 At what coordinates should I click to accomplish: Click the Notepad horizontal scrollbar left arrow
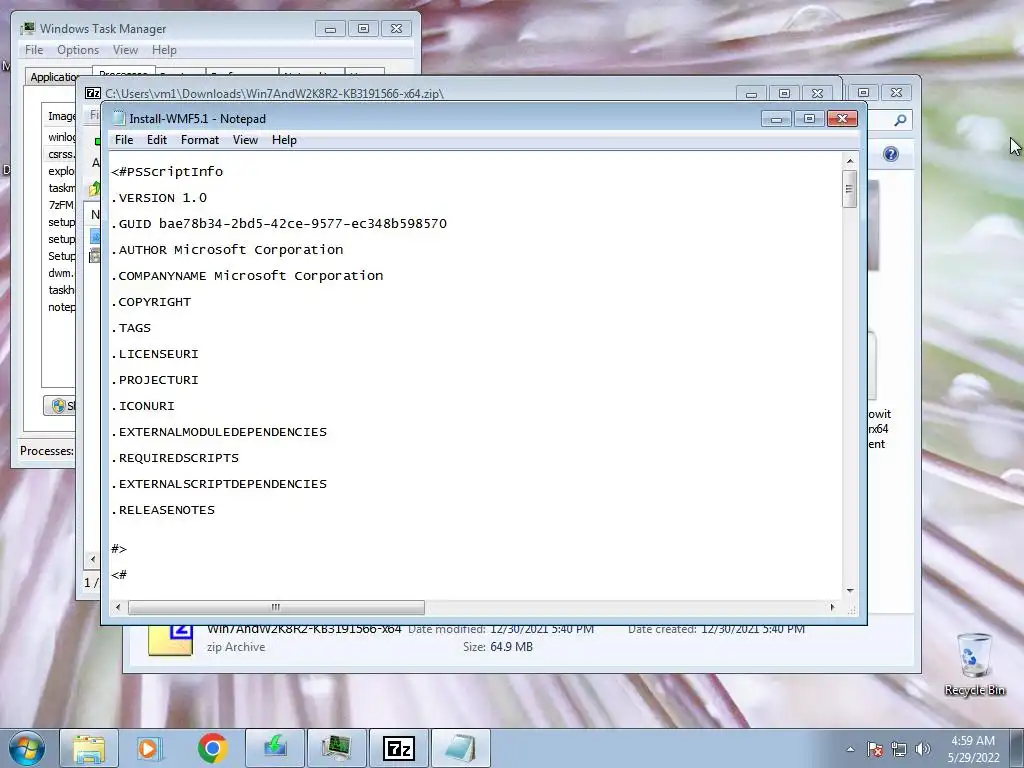118,607
